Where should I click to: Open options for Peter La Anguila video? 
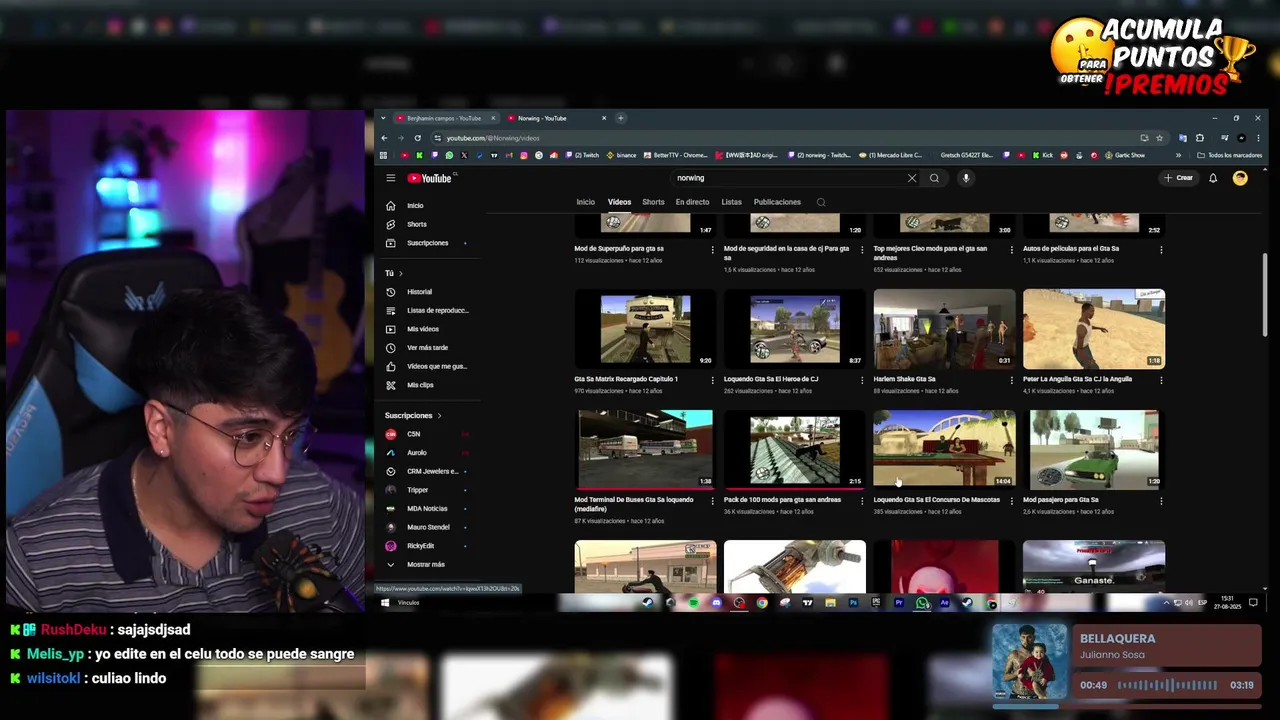[1161, 380]
